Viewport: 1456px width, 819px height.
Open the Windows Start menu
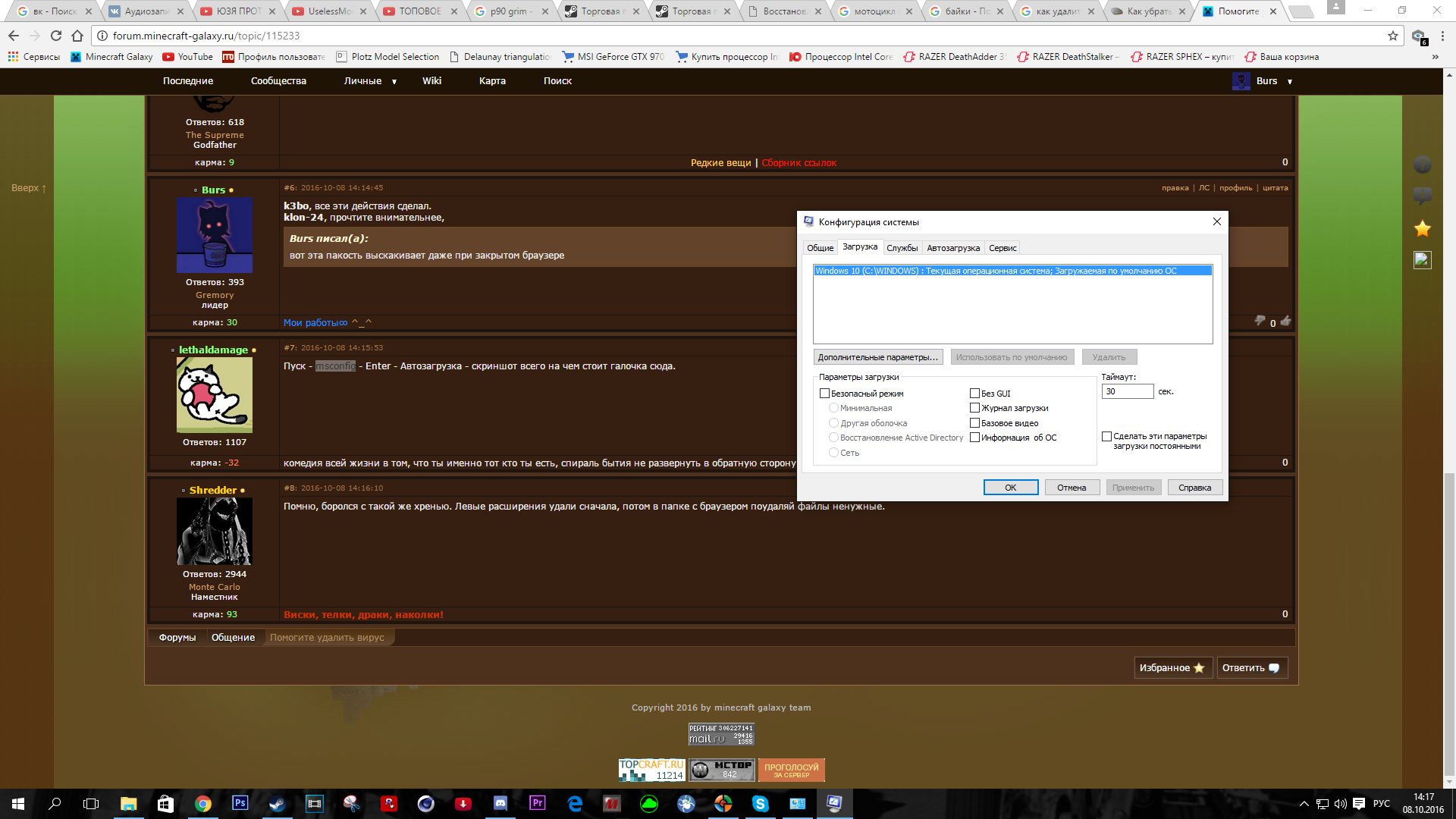[18, 804]
